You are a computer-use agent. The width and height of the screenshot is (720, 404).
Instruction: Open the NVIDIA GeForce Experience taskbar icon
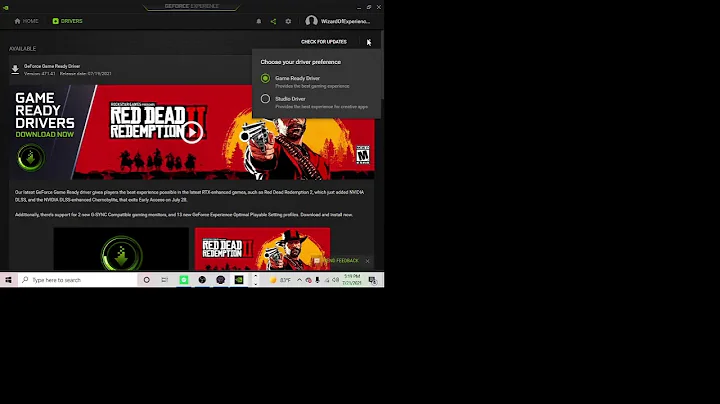click(239, 280)
